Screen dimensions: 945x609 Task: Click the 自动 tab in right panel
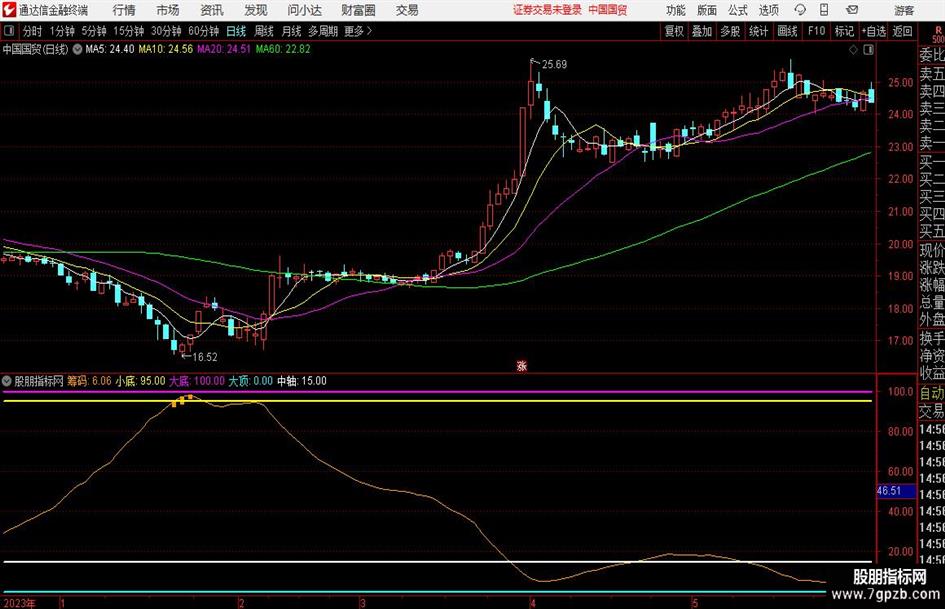point(932,393)
